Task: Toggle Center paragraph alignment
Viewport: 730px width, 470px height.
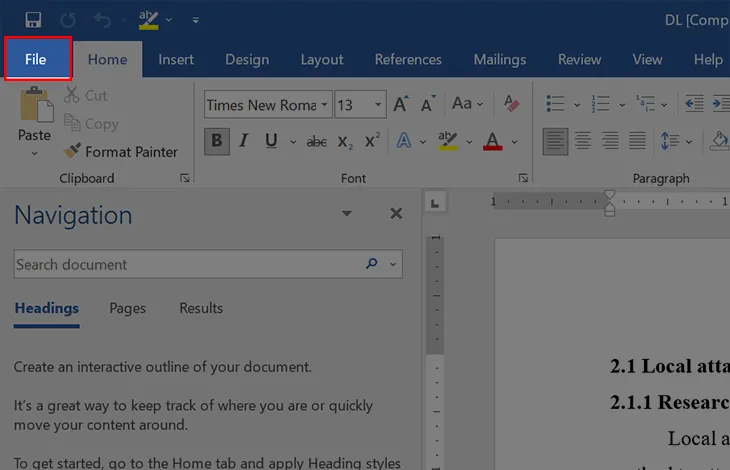Action: coord(582,141)
